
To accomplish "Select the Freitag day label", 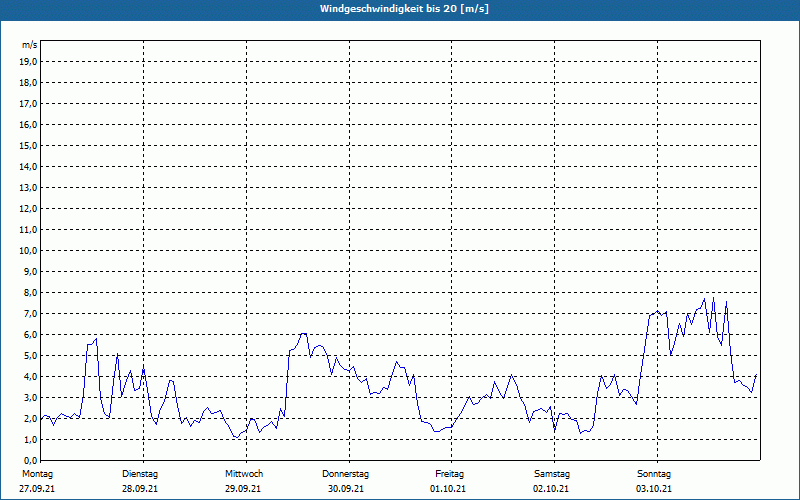I will coord(449,474).
